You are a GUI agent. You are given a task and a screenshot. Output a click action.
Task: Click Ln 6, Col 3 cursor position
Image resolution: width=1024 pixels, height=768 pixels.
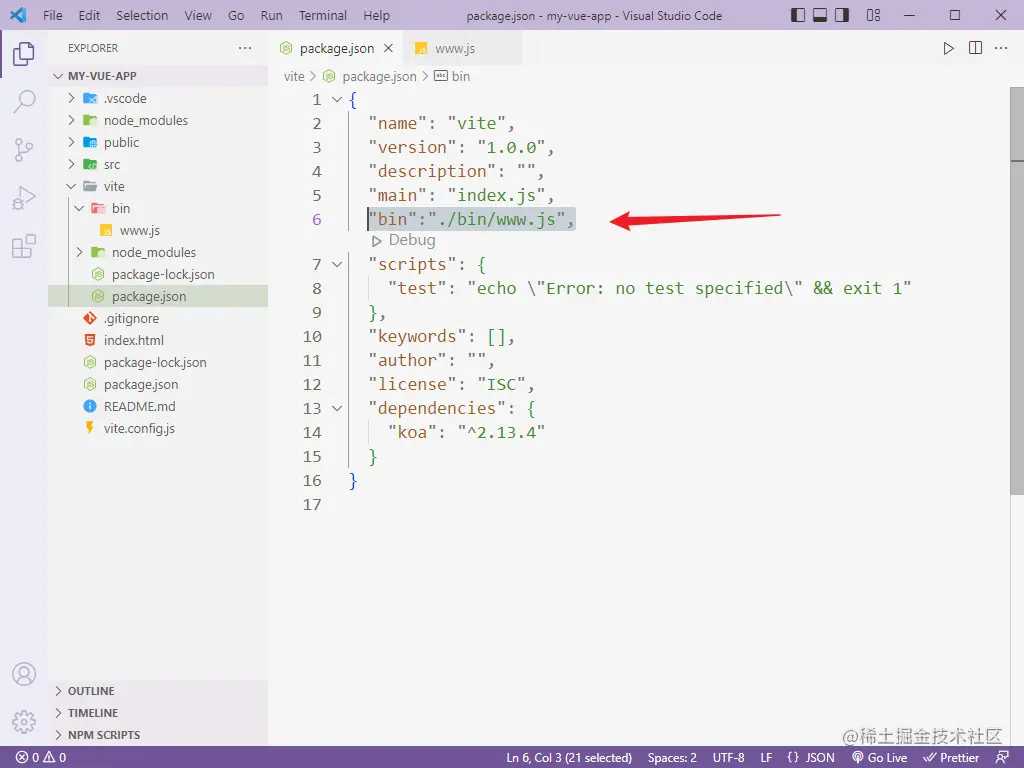(x=569, y=758)
